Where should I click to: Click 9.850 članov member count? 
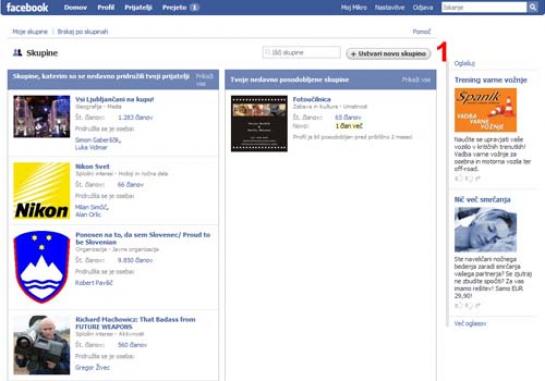135,260
